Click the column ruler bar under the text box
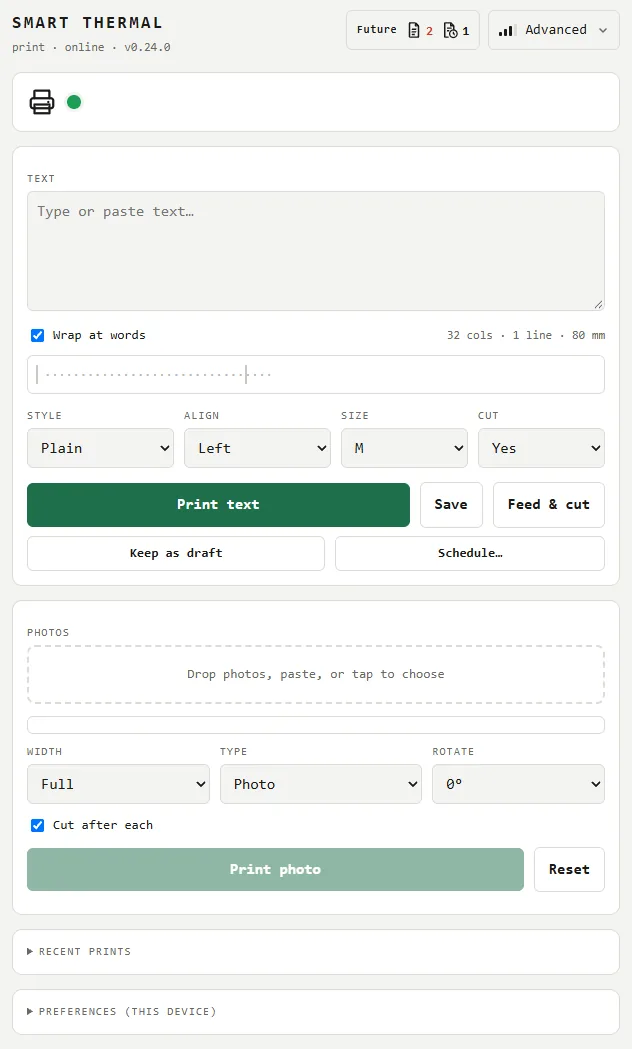632x1049 pixels. 316,375
